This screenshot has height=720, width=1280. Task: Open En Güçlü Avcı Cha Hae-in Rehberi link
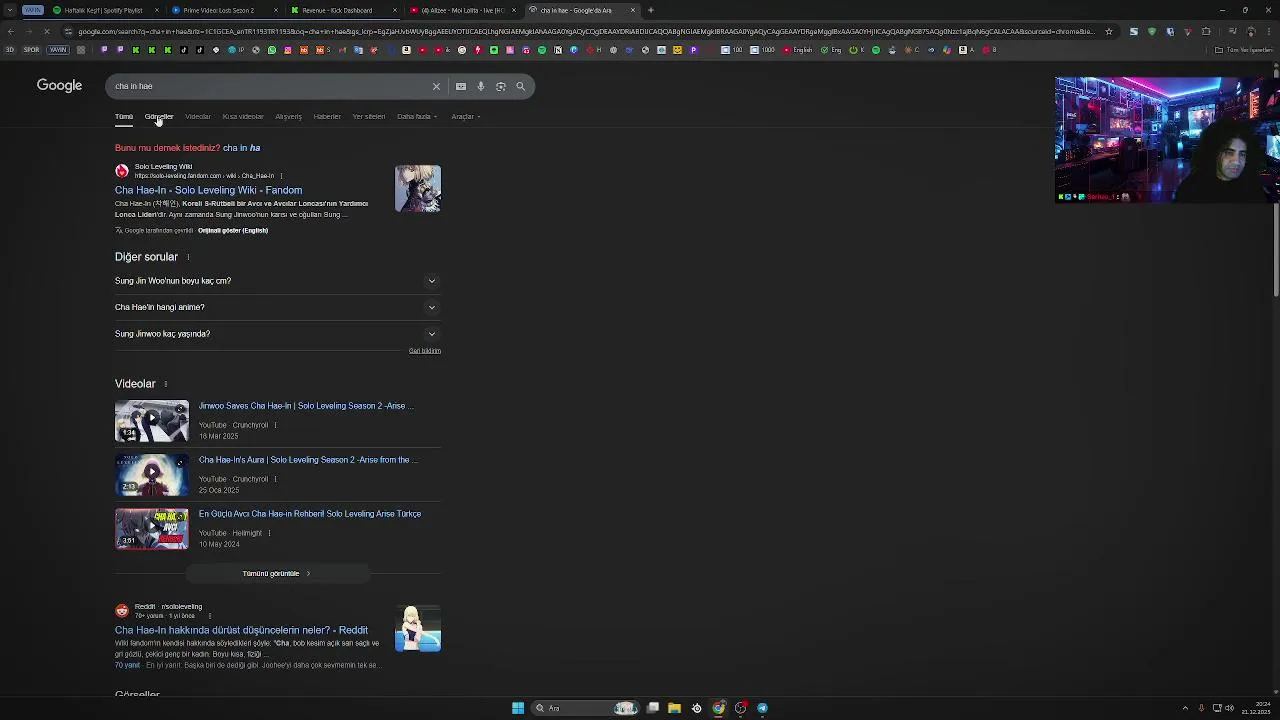pyautogui.click(x=310, y=514)
